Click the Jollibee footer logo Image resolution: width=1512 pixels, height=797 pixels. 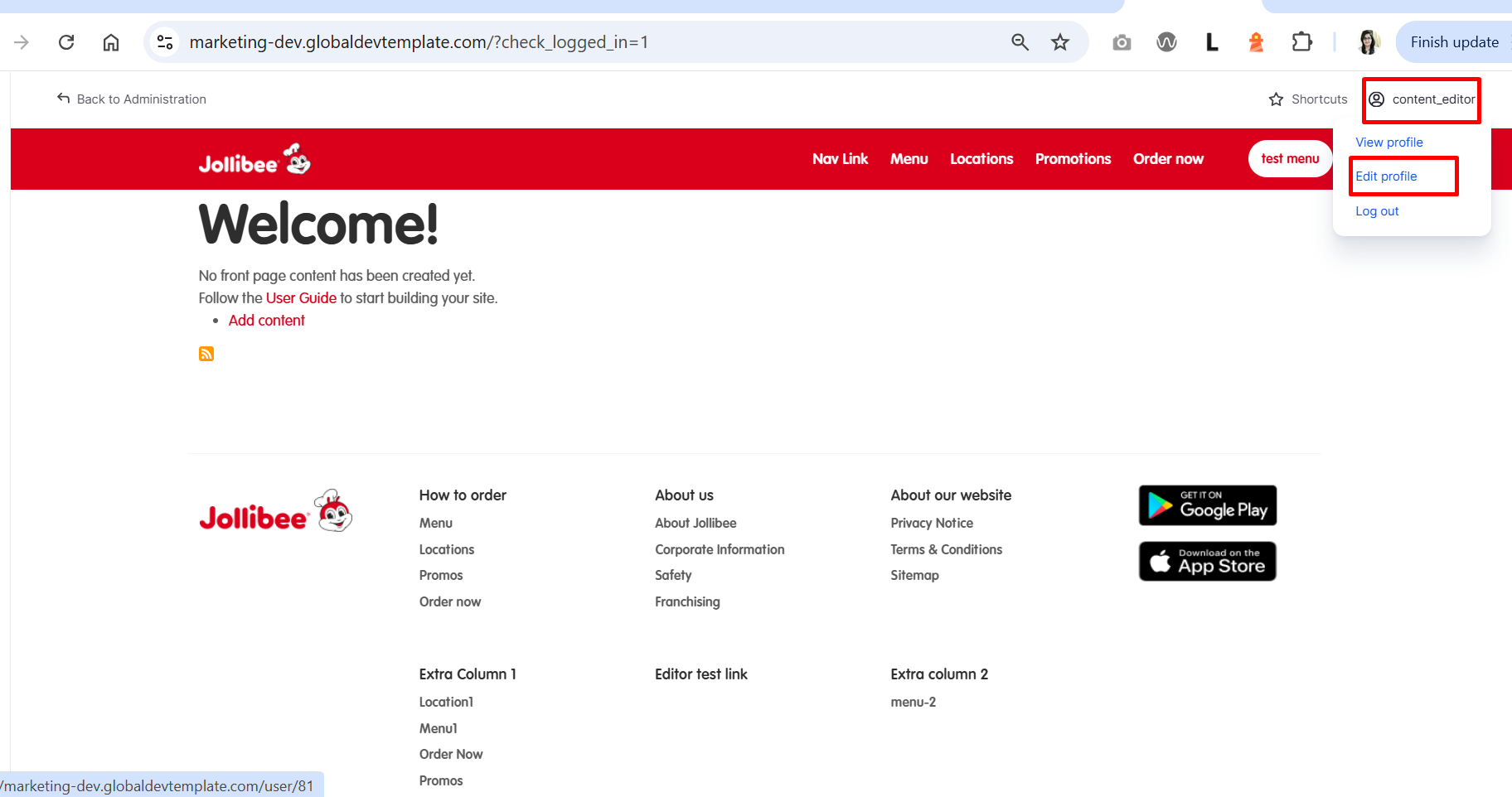(276, 511)
